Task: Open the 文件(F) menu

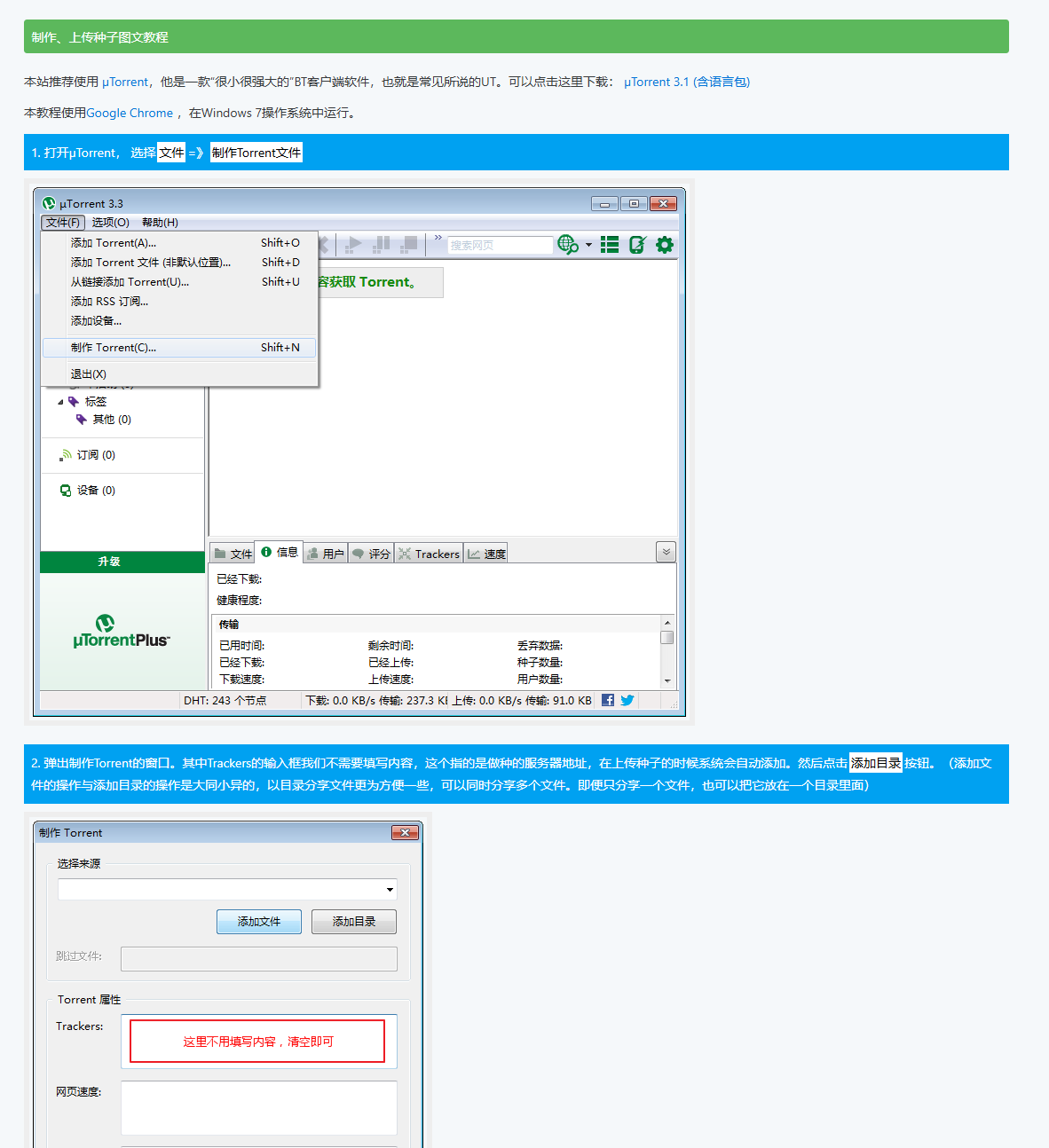Action: (63, 223)
